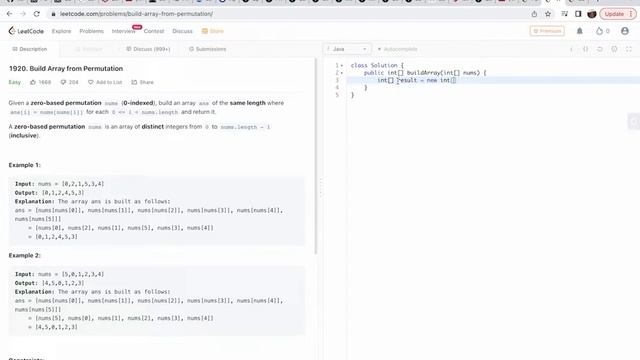Viewport: 640px width, 360px height.
Task: Open notifications bell icon
Action: [580, 31]
